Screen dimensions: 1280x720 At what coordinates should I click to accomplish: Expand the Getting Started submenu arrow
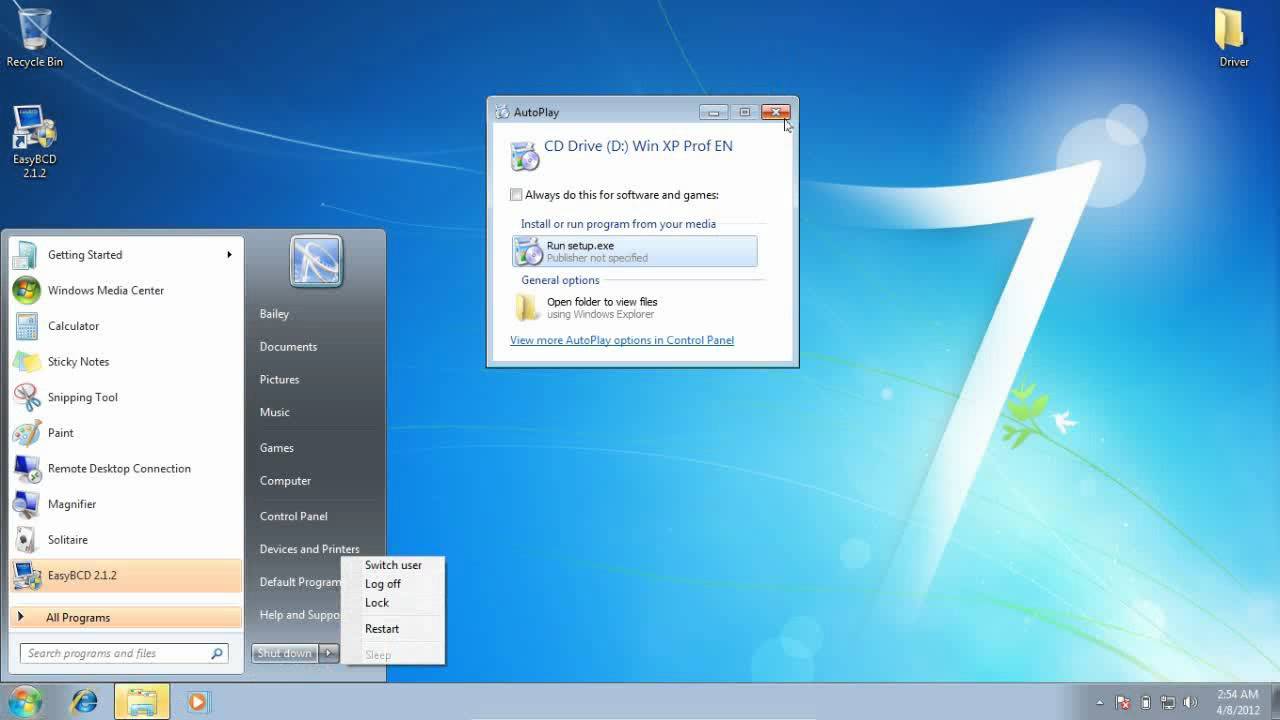[229, 255]
